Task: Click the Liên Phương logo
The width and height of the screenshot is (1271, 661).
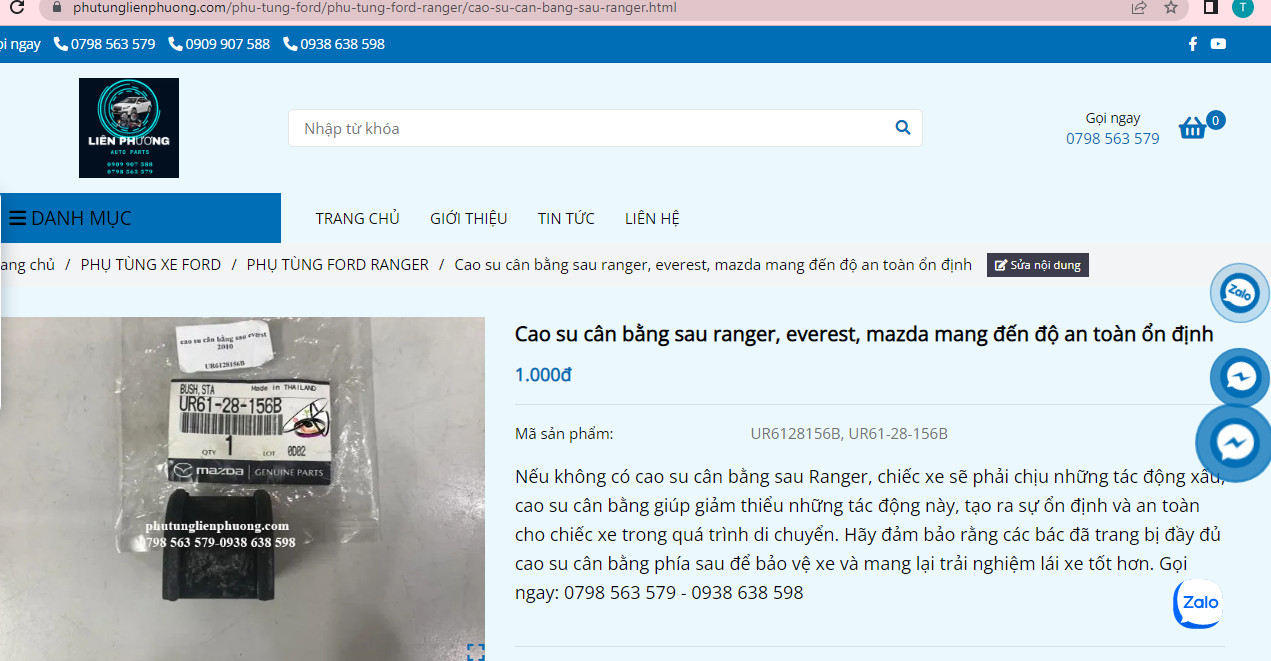Action: [129, 128]
